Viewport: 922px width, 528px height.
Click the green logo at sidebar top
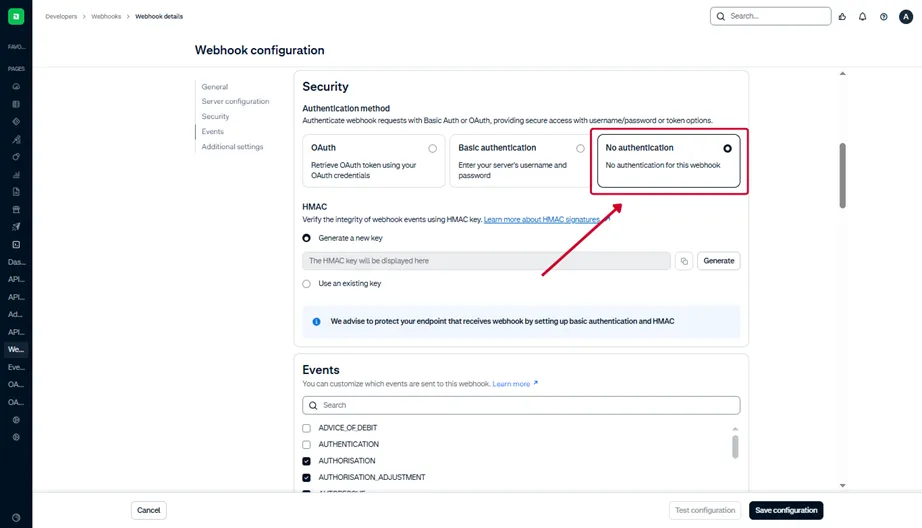tap(16, 16)
